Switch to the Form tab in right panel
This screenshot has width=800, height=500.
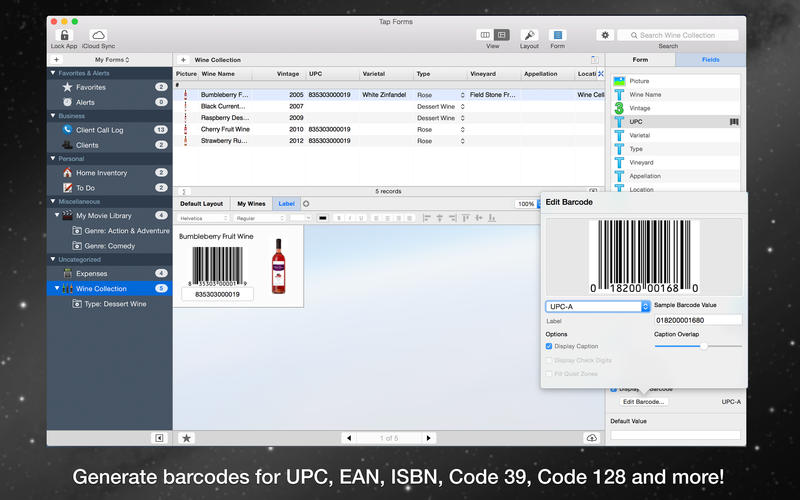coord(640,60)
